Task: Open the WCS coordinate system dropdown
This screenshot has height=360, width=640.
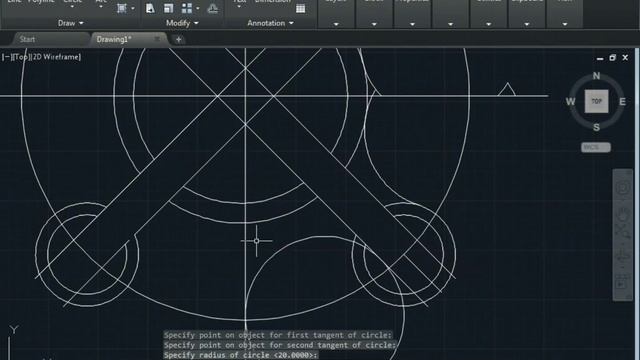Action: click(596, 147)
